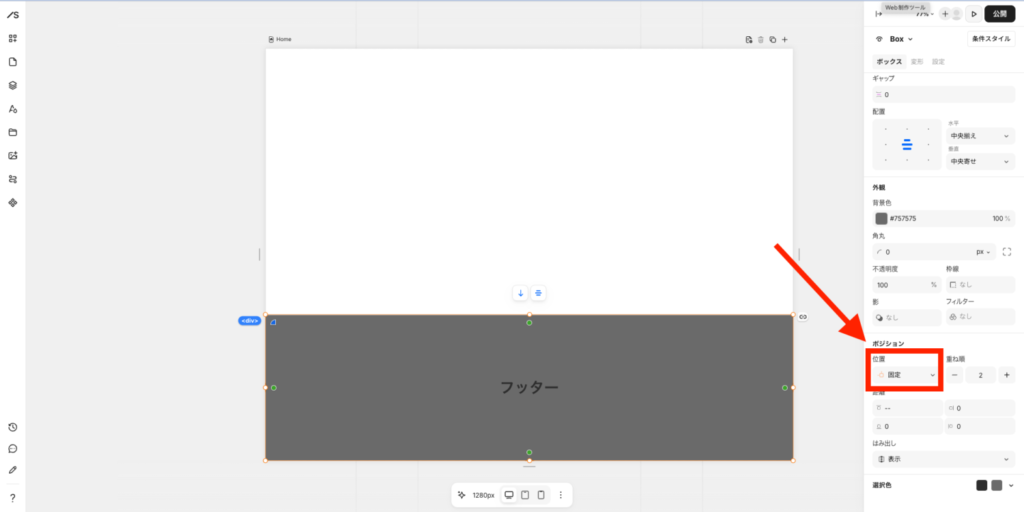Click the add elements grid icon

13,39
